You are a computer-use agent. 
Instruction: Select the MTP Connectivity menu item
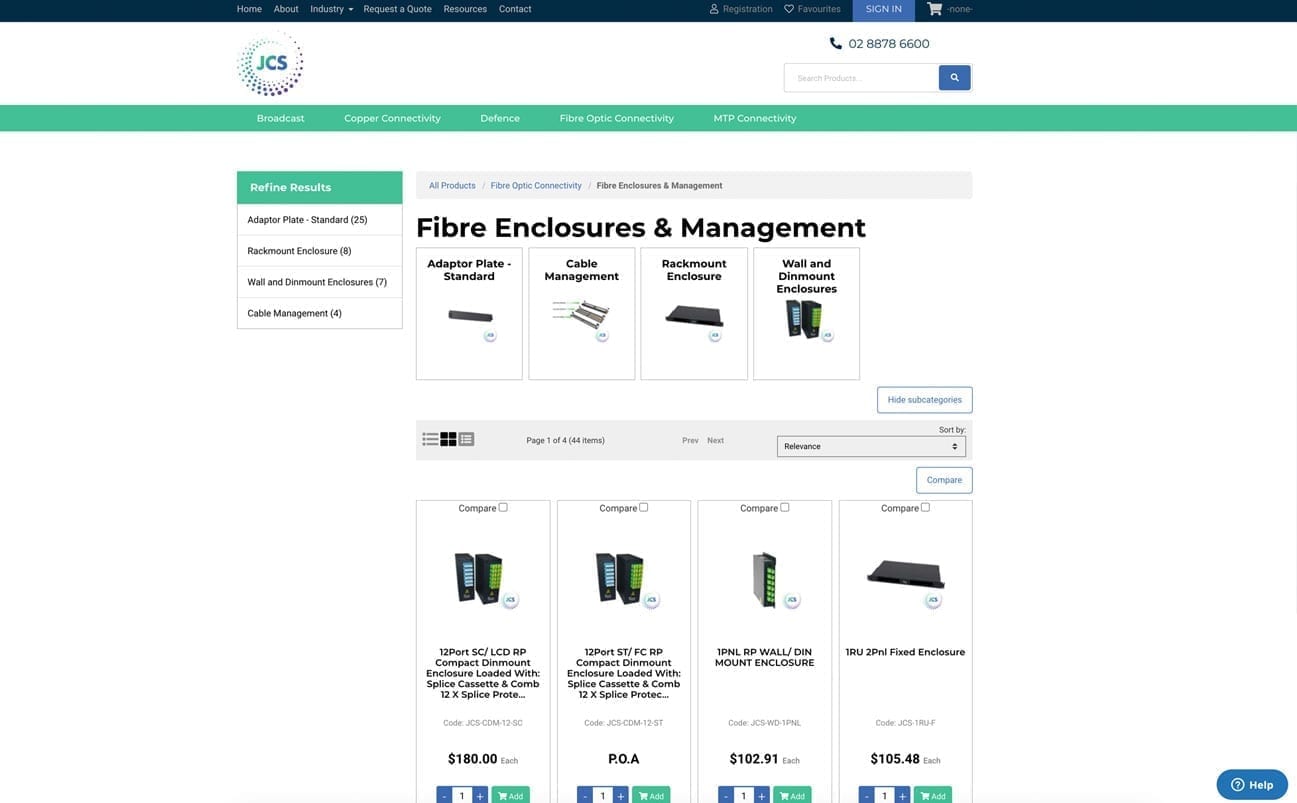point(755,117)
